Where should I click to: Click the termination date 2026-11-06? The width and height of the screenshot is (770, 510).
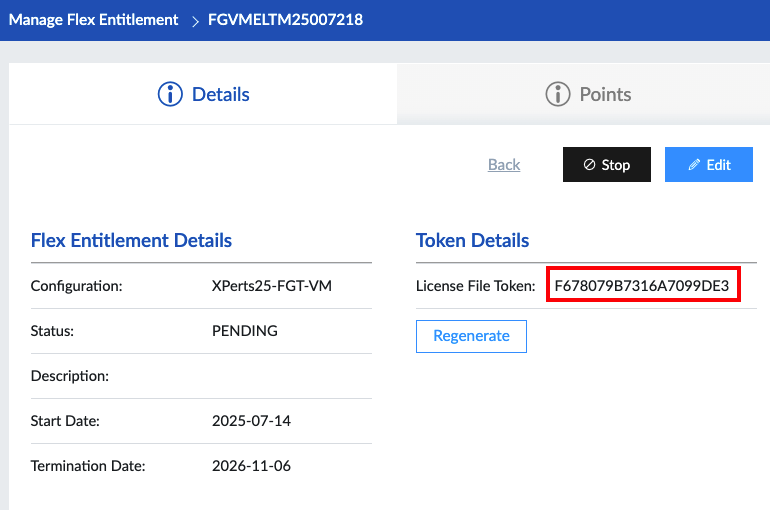click(251, 466)
